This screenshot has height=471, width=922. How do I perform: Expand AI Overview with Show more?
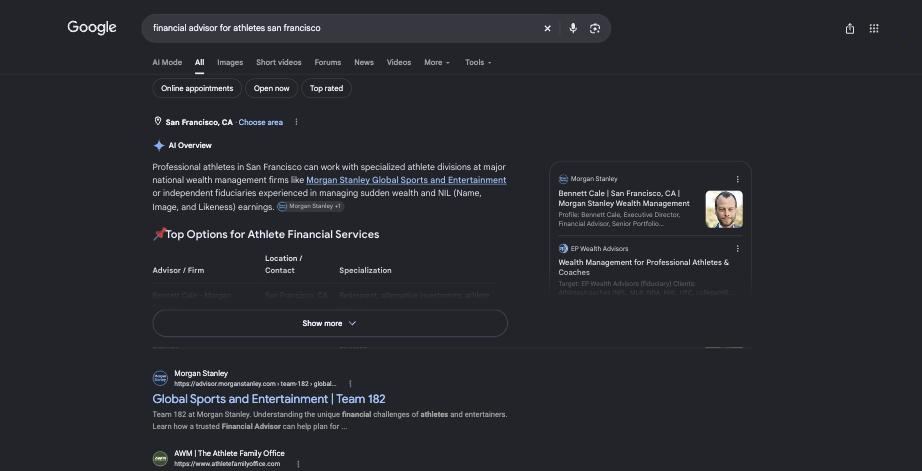(330, 323)
